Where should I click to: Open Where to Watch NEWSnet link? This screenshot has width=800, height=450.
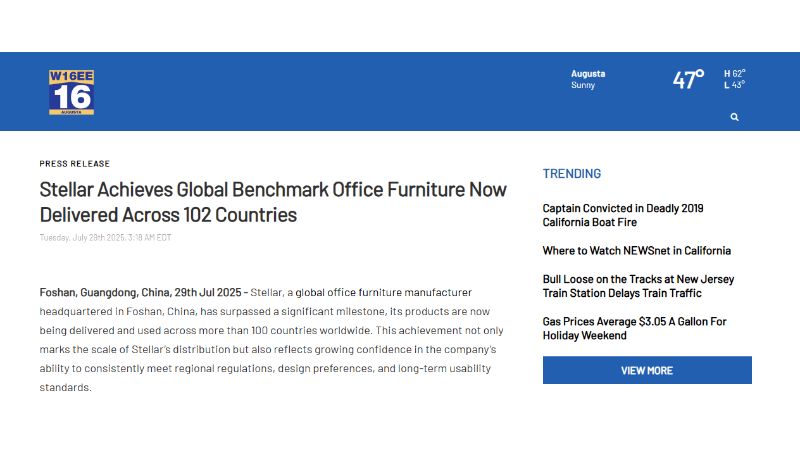click(636, 251)
